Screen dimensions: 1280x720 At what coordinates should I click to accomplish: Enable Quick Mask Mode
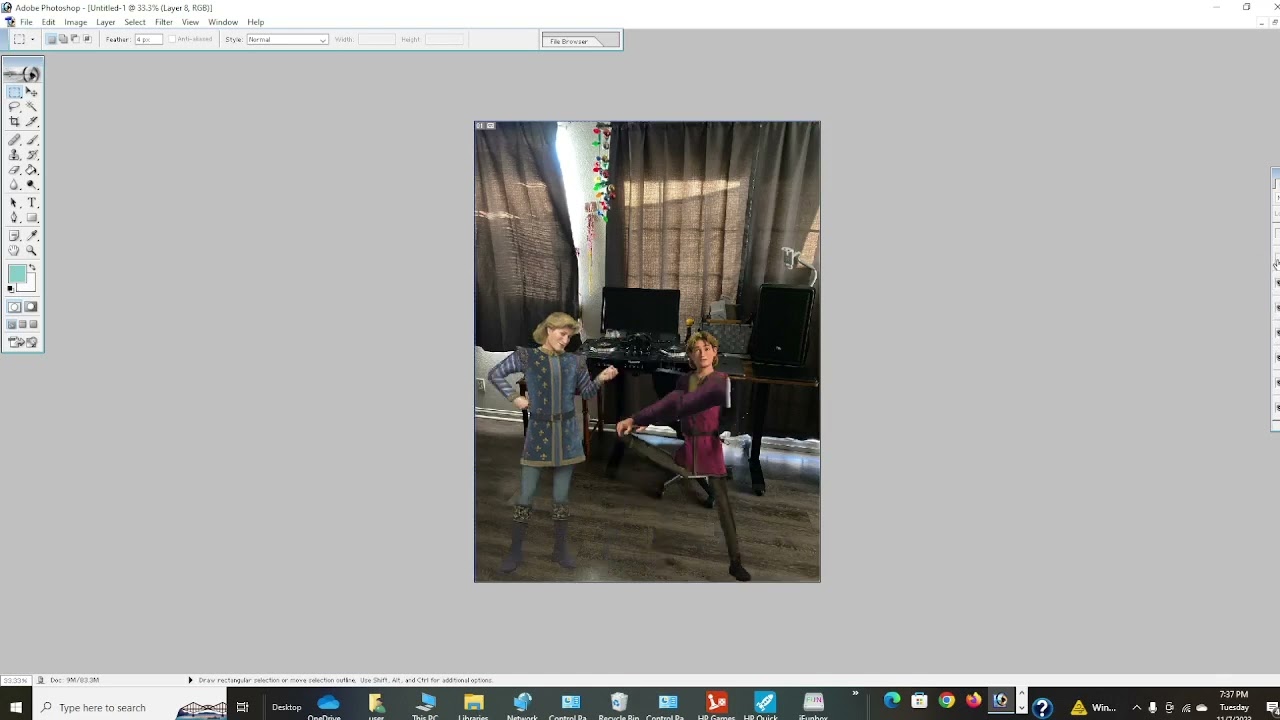[x=31, y=306]
